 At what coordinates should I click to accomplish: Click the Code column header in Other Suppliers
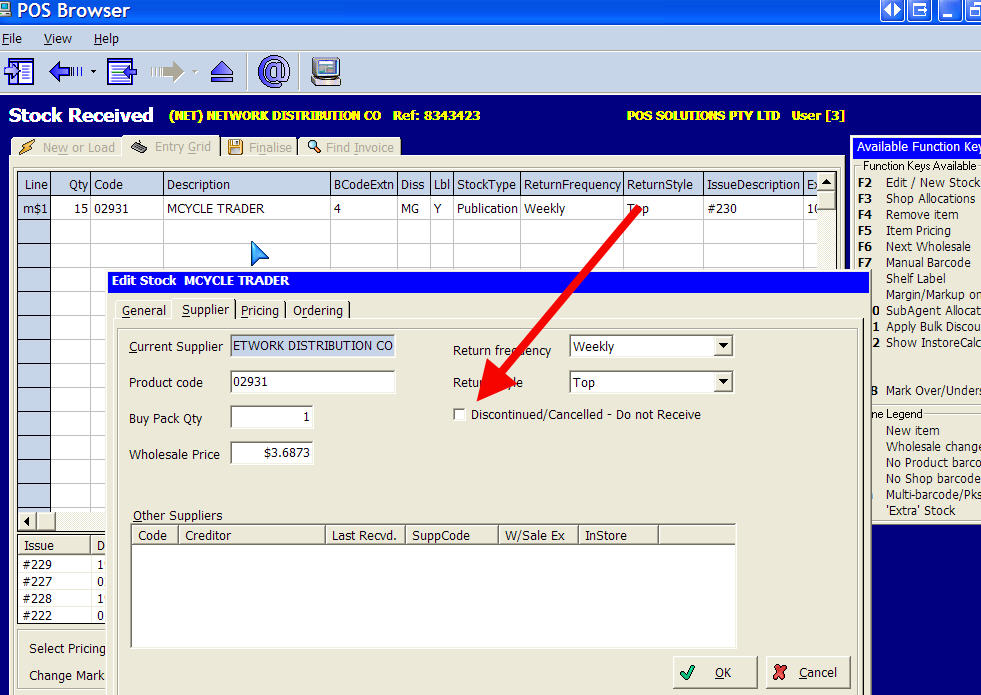pyautogui.click(x=154, y=535)
